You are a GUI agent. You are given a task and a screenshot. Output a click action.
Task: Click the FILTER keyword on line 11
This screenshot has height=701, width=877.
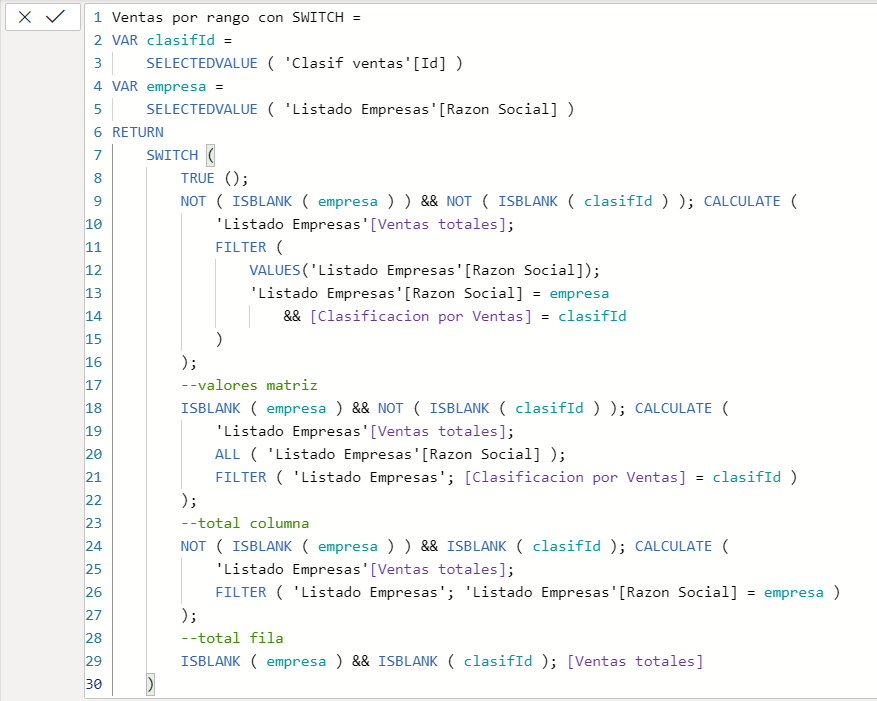point(240,247)
